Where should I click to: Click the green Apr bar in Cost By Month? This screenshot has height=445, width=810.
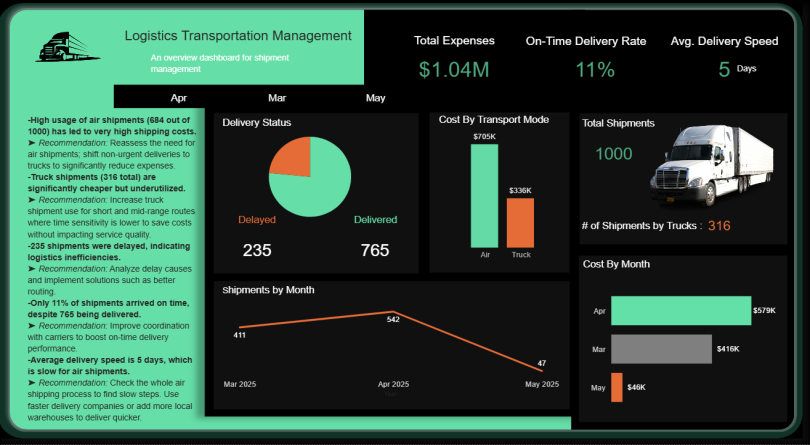coord(681,311)
